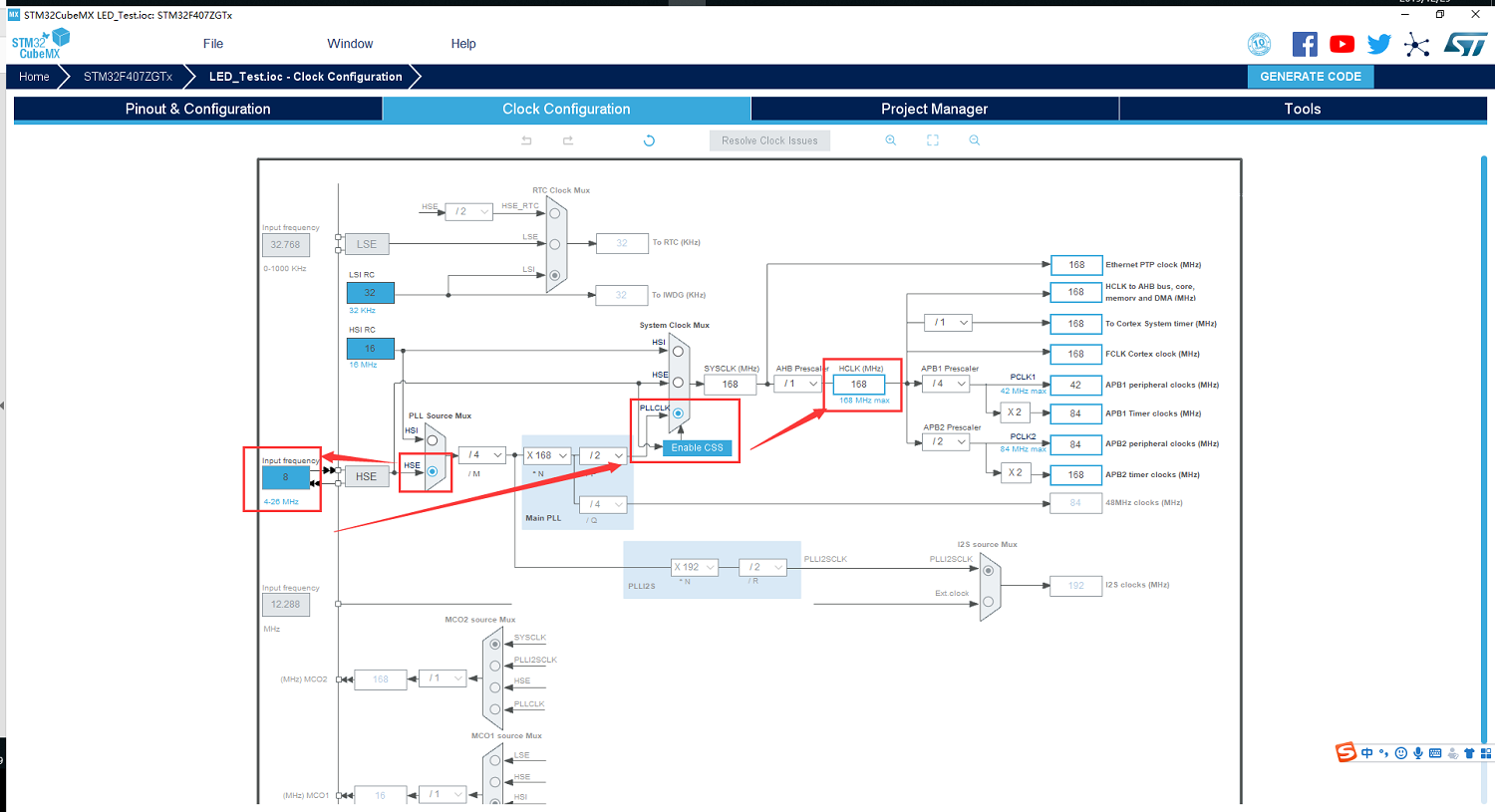Click the HCLK (MHz) value field
Screen dimensions: 1495x812
point(859,384)
